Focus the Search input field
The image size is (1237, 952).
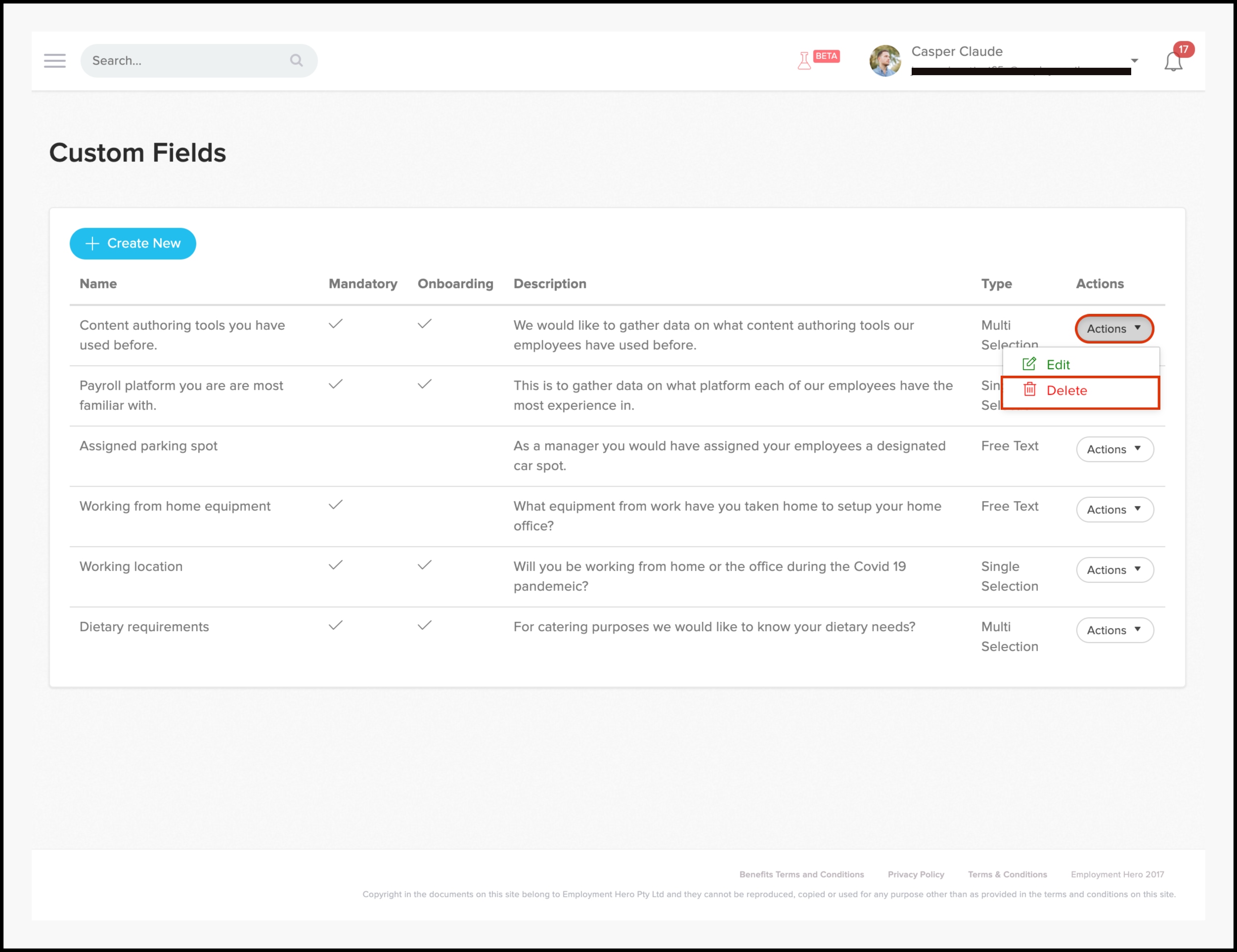tap(187, 61)
